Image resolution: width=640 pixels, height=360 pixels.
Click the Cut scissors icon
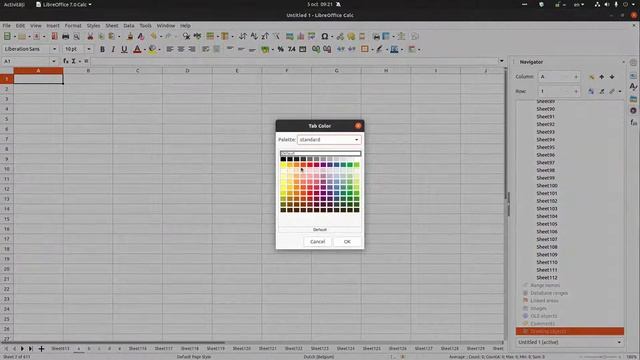click(90, 37)
